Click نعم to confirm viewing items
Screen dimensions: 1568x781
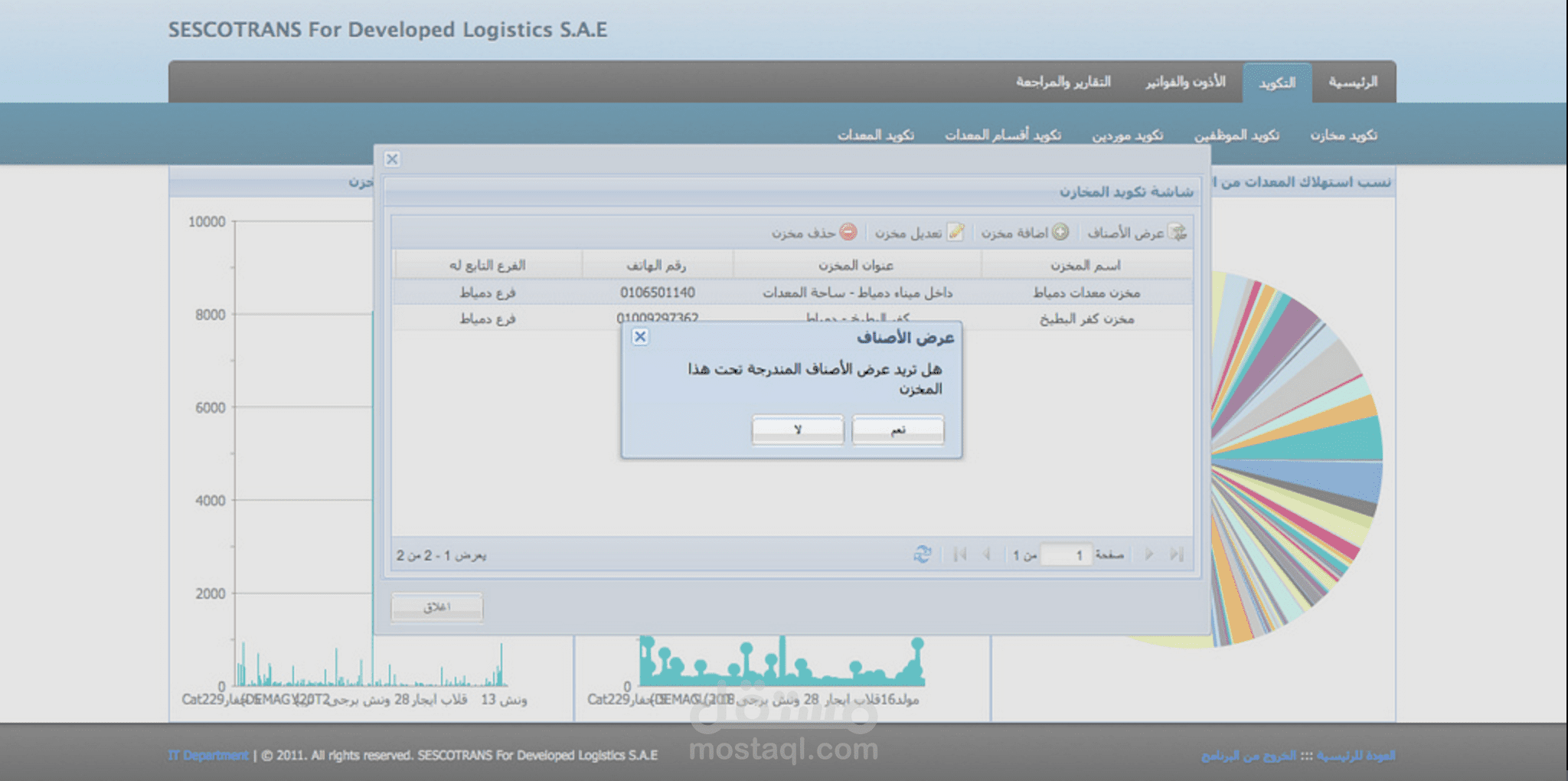tap(897, 430)
